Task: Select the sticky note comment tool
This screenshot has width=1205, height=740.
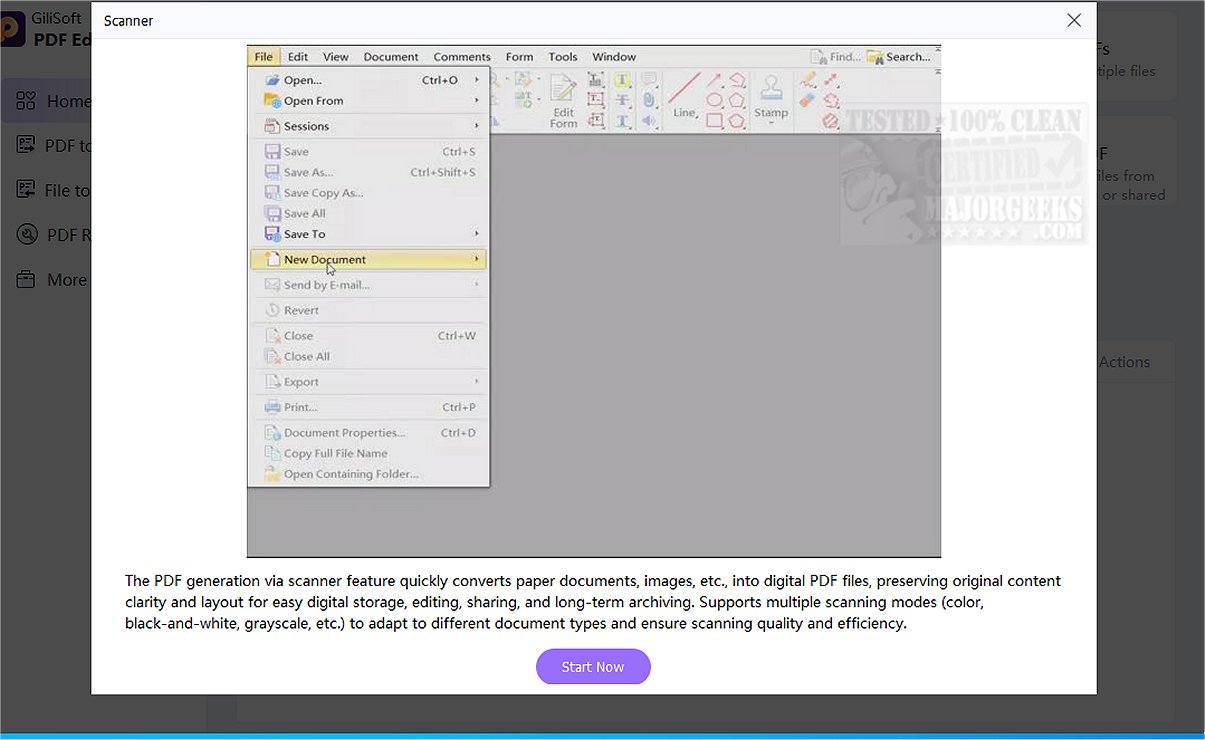Action: click(x=648, y=80)
